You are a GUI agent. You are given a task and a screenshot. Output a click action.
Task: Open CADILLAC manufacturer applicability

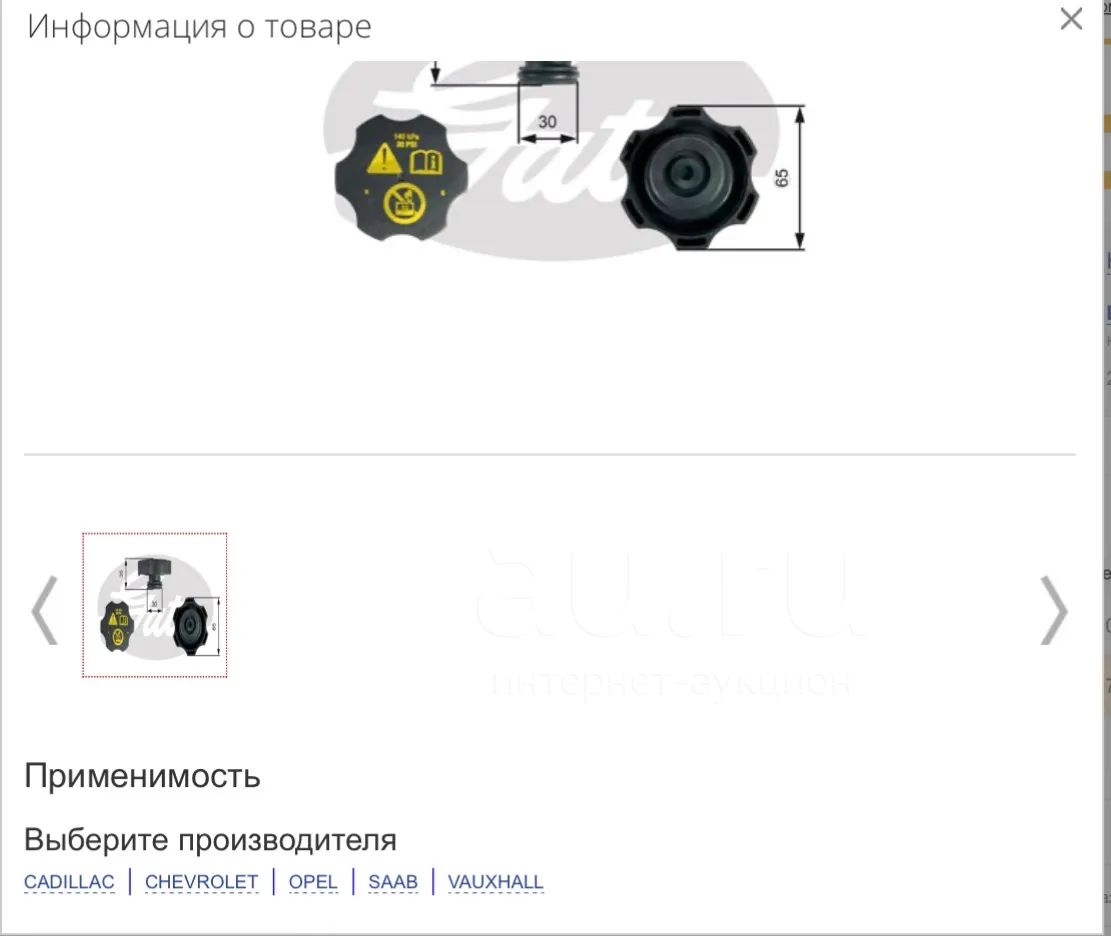coord(69,882)
